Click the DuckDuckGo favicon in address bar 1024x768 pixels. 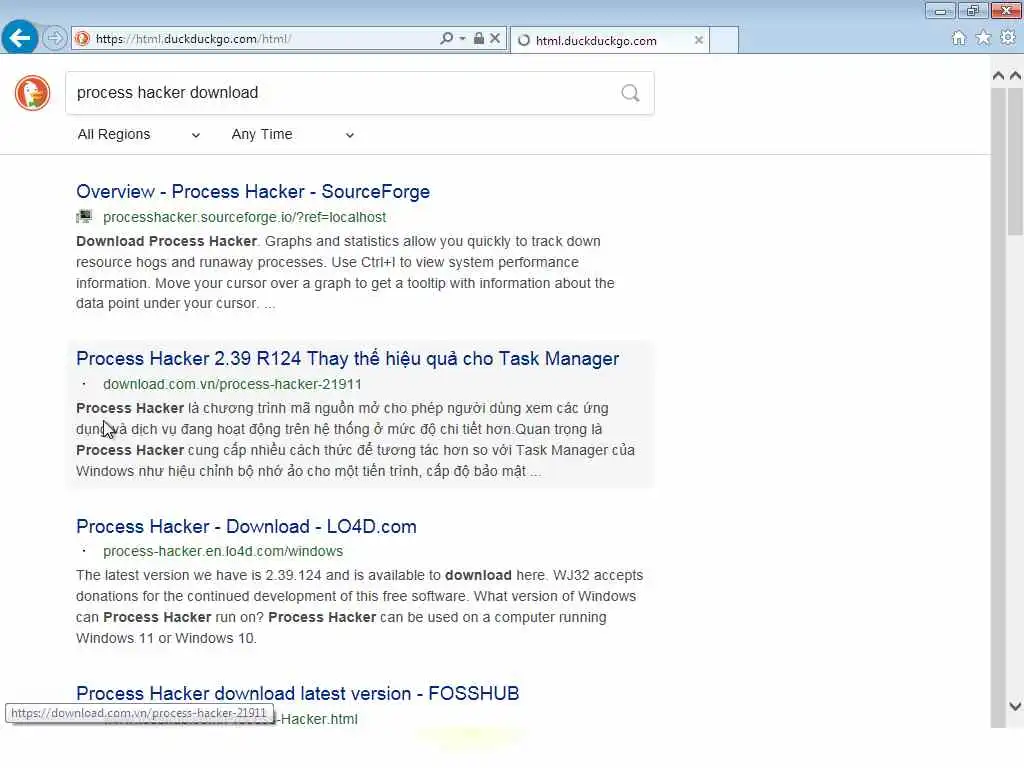coord(82,39)
